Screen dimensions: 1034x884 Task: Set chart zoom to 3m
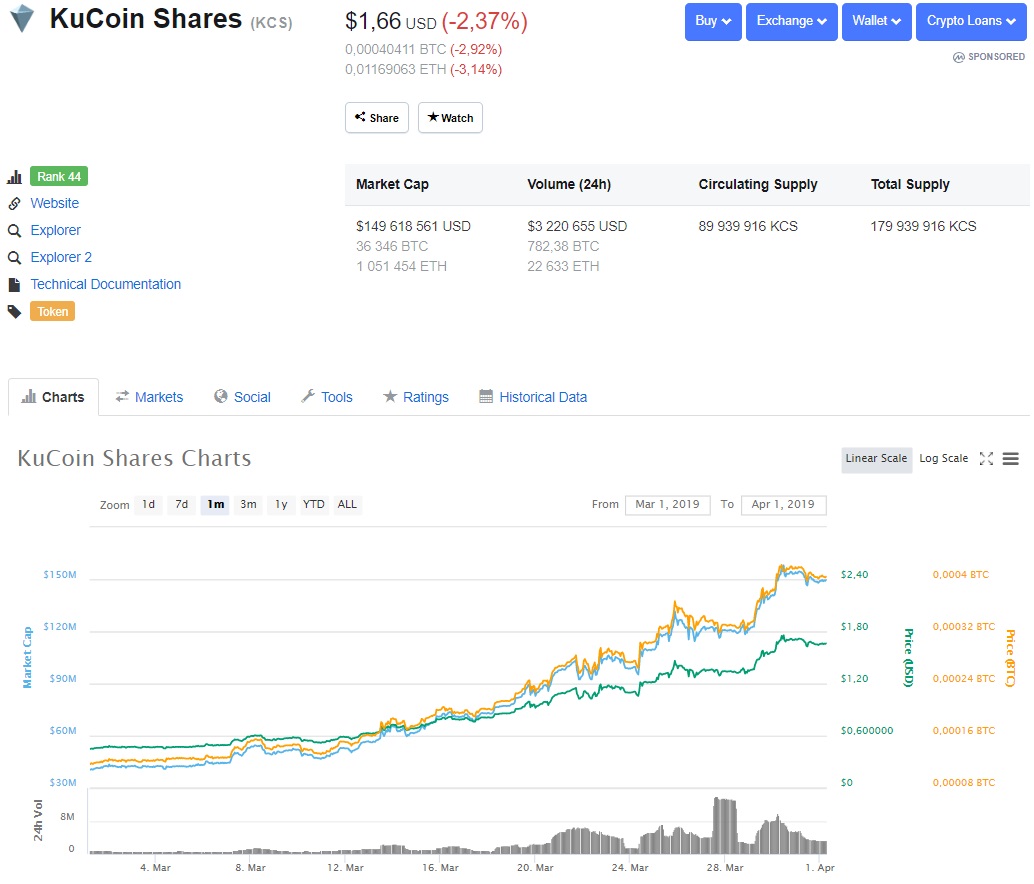(x=248, y=505)
